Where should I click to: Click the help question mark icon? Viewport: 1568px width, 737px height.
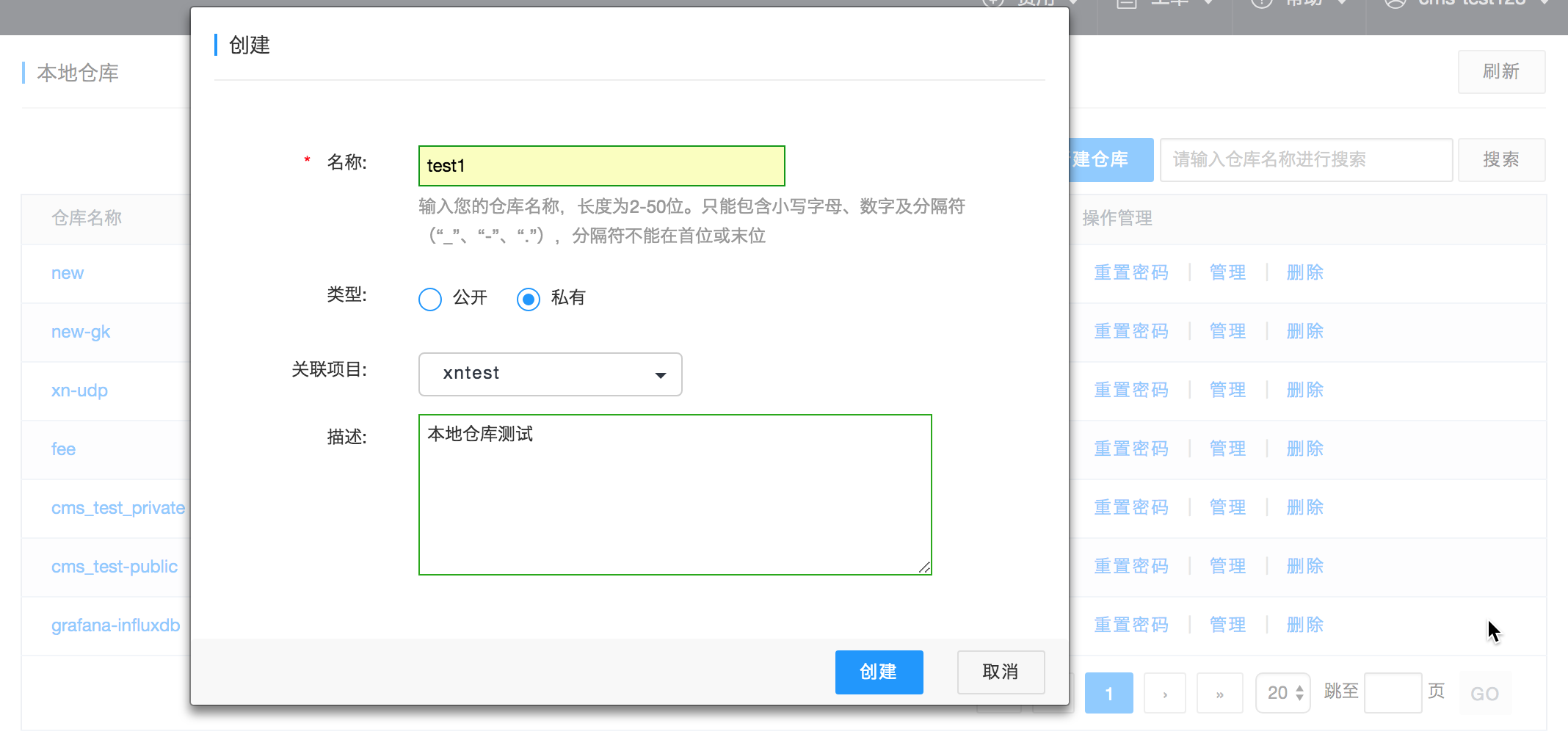1260,4
